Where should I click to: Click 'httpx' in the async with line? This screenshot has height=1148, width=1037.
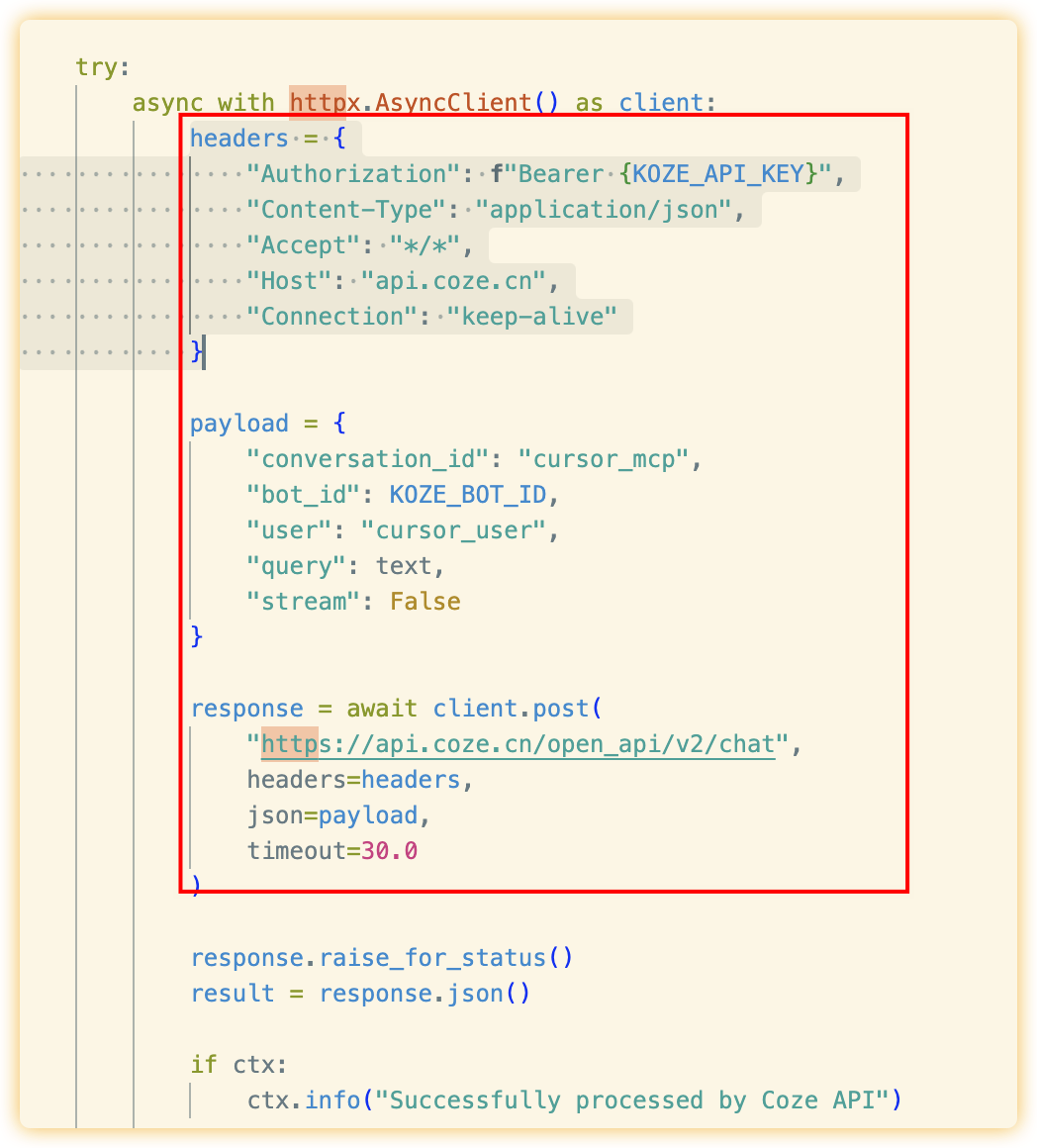tap(325, 103)
